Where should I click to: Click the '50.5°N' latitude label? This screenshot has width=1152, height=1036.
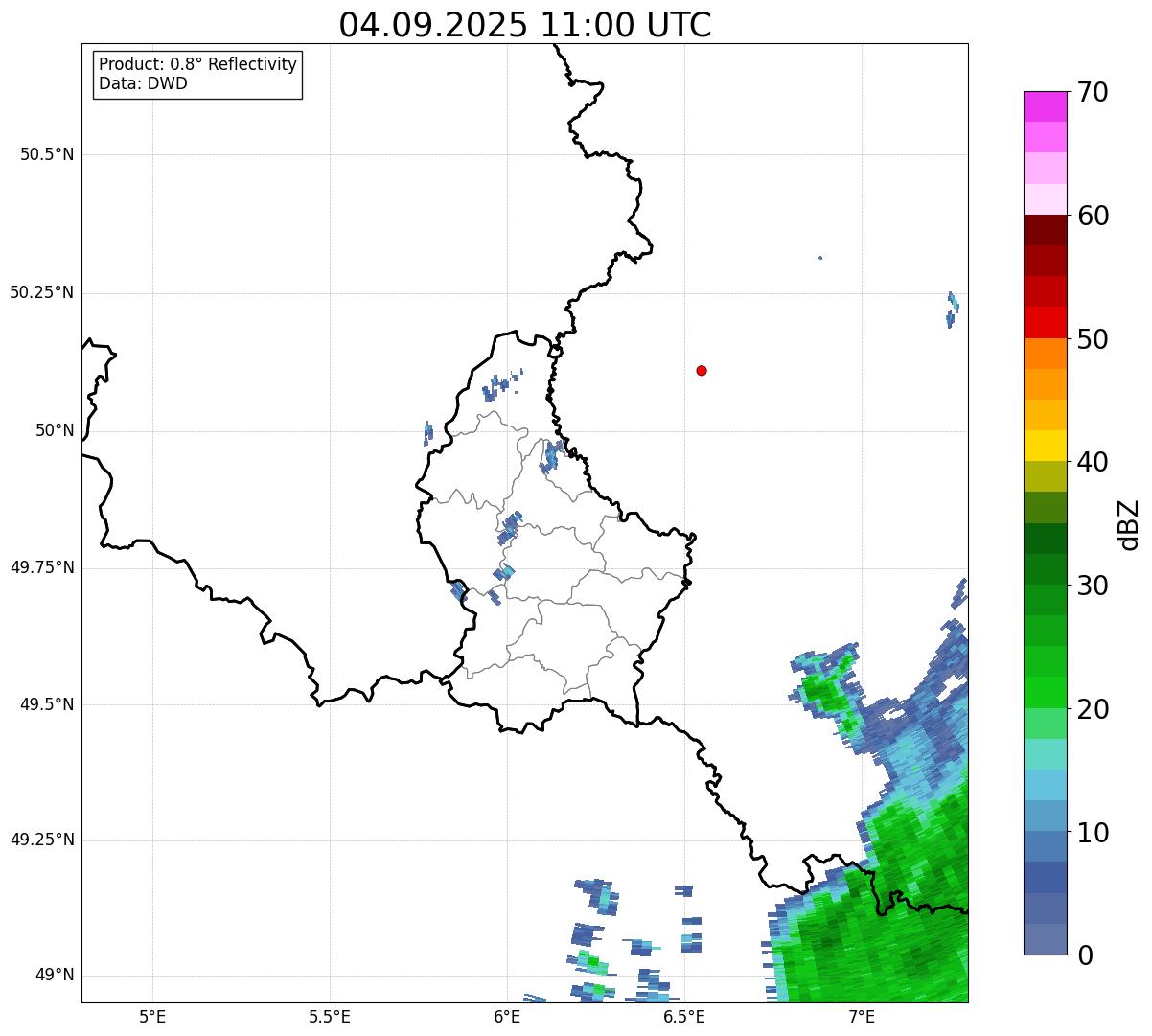pyautogui.click(x=47, y=154)
